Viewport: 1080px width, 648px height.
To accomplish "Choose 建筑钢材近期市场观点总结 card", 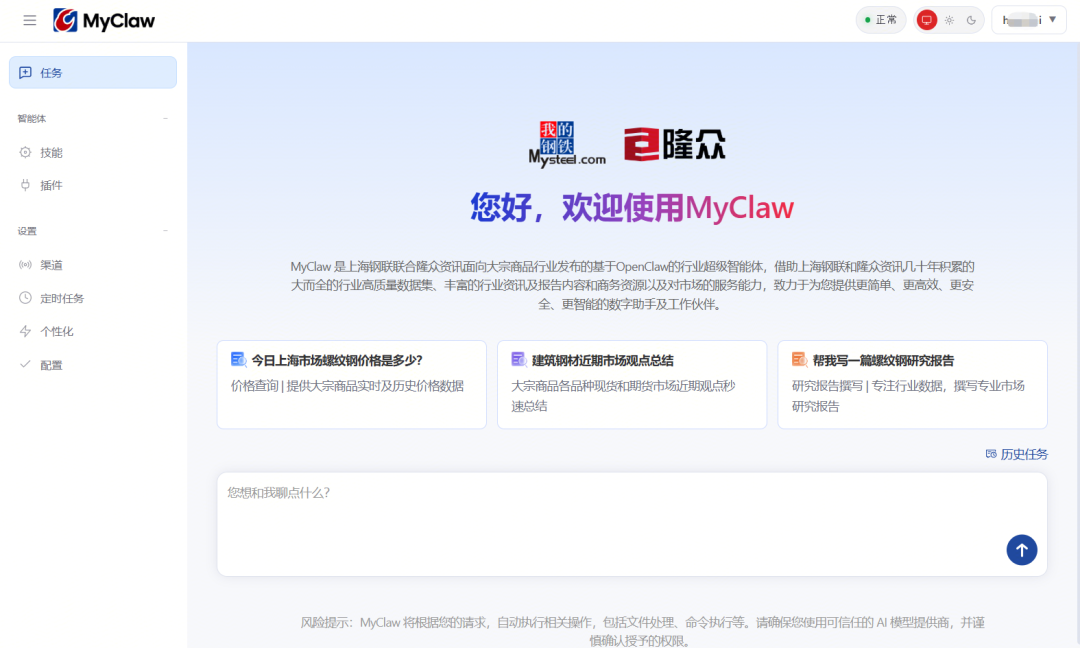I will [x=632, y=384].
